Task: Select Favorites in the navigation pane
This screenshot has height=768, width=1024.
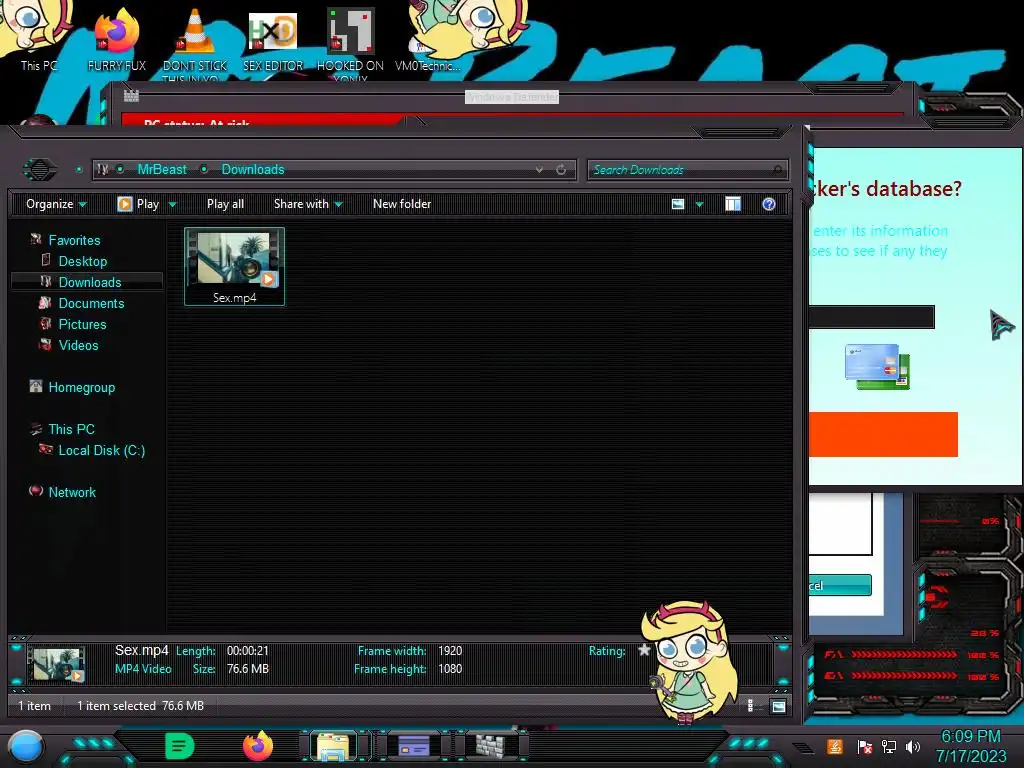Action: pos(74,240)
